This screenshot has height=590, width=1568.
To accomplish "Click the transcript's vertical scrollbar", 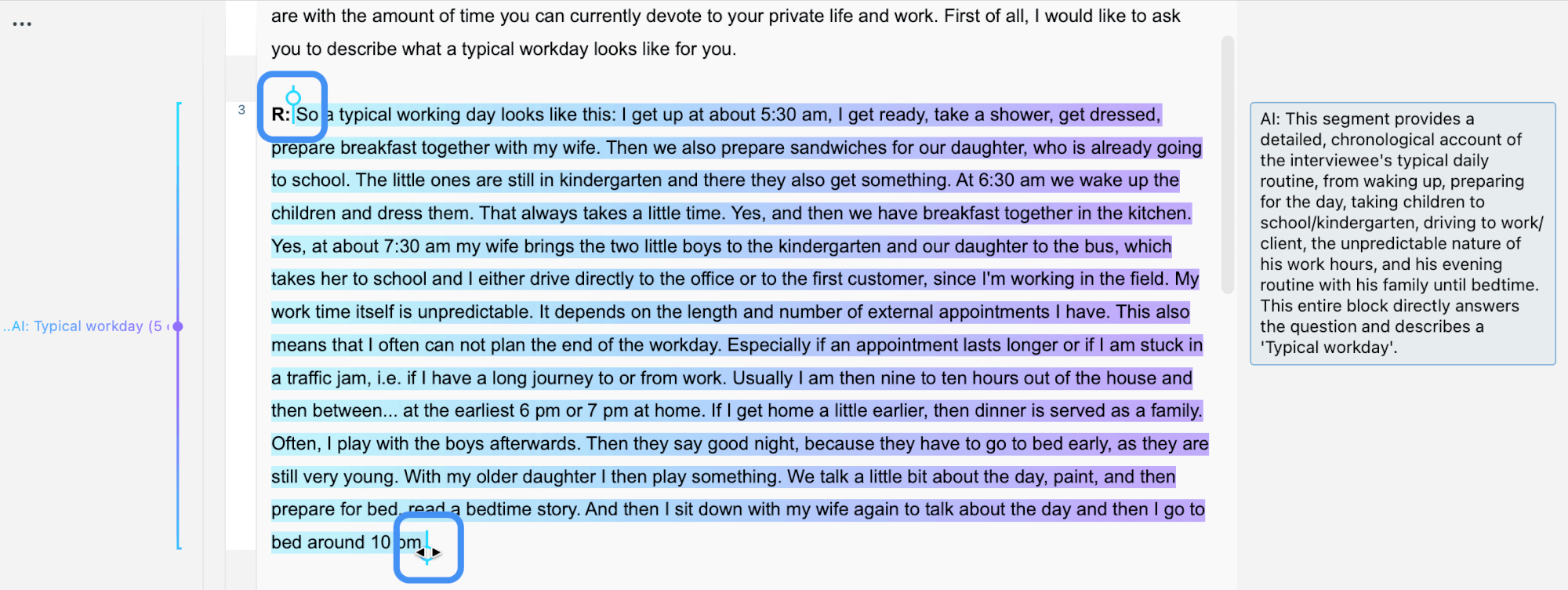I will 1228,165.
